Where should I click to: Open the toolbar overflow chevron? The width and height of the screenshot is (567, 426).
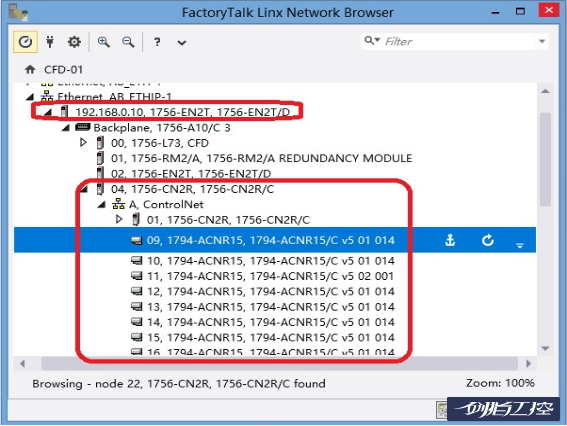[x=182, y=43]
